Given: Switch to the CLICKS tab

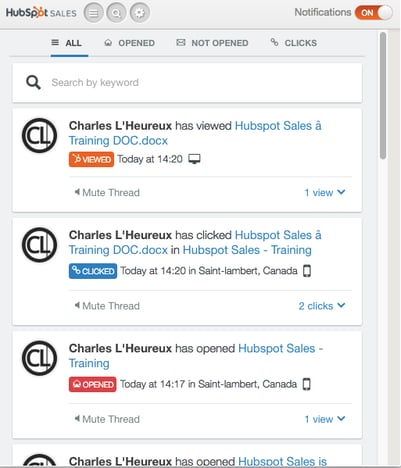Looking at the screenshot, I should click(x=294, y=43).
